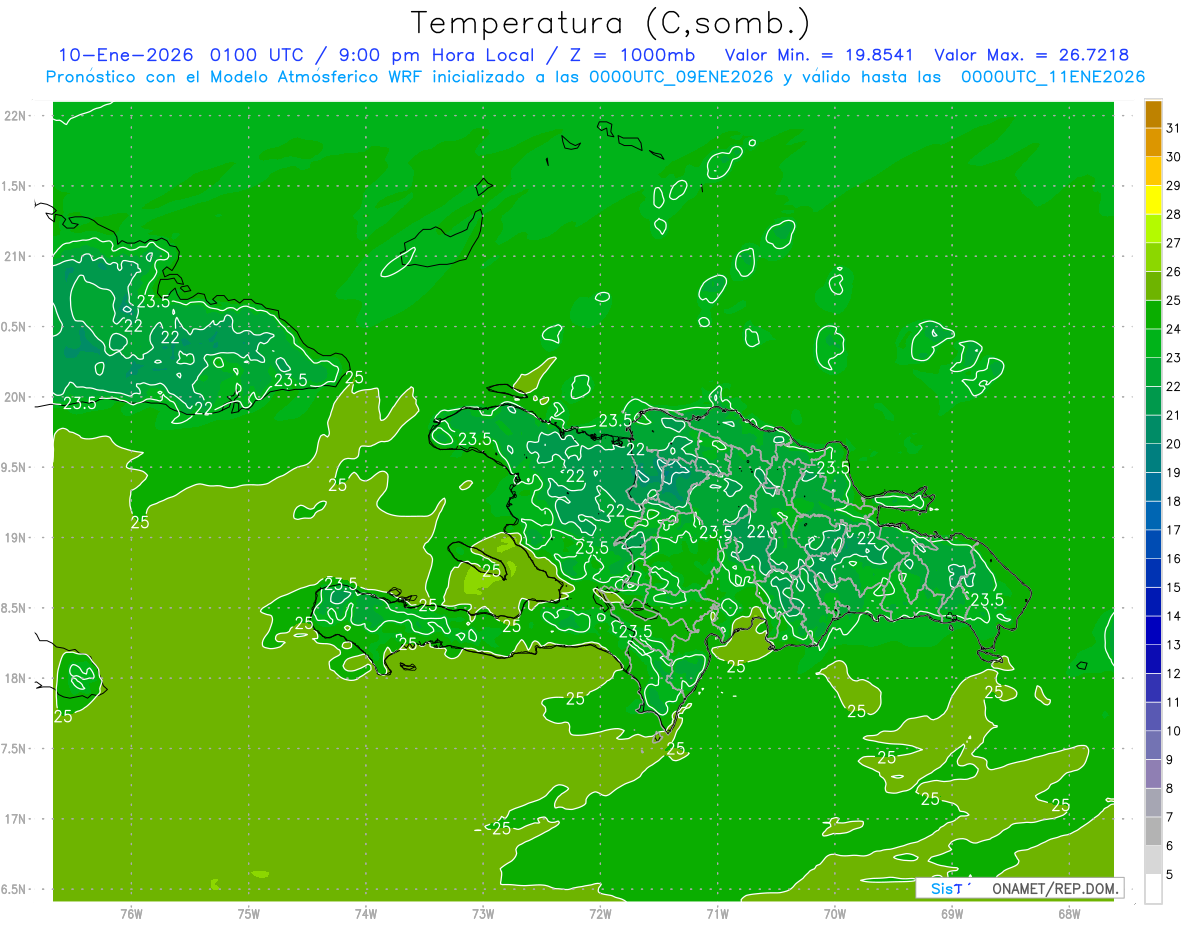Image resolution: width=1200 pixels, height=927 pixels.
Task: Click the "29" label on the colorbar
Action: tap(1174, 185)
